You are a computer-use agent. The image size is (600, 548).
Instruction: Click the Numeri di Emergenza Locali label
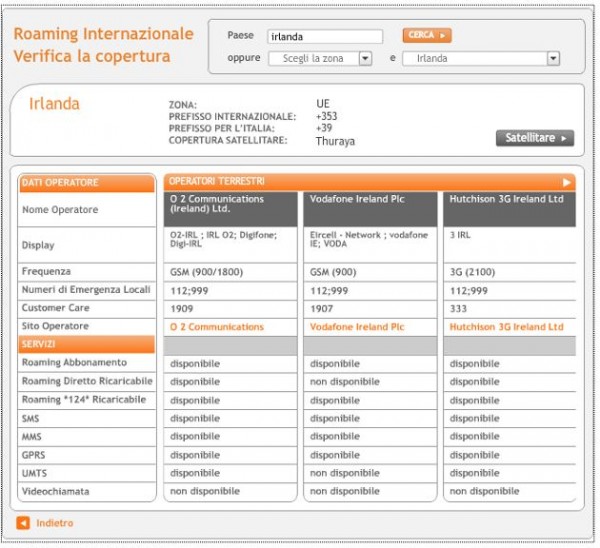[x=86, y=289]
